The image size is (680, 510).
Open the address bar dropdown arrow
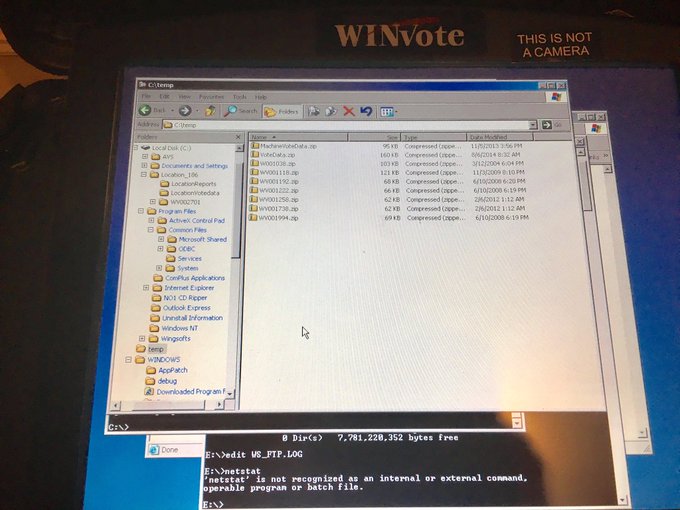point(533,125)
